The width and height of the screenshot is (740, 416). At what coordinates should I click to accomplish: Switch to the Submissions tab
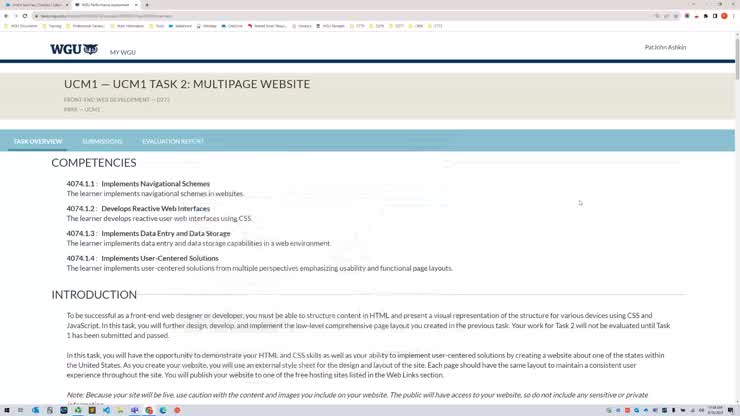click(x=102, y=141)
